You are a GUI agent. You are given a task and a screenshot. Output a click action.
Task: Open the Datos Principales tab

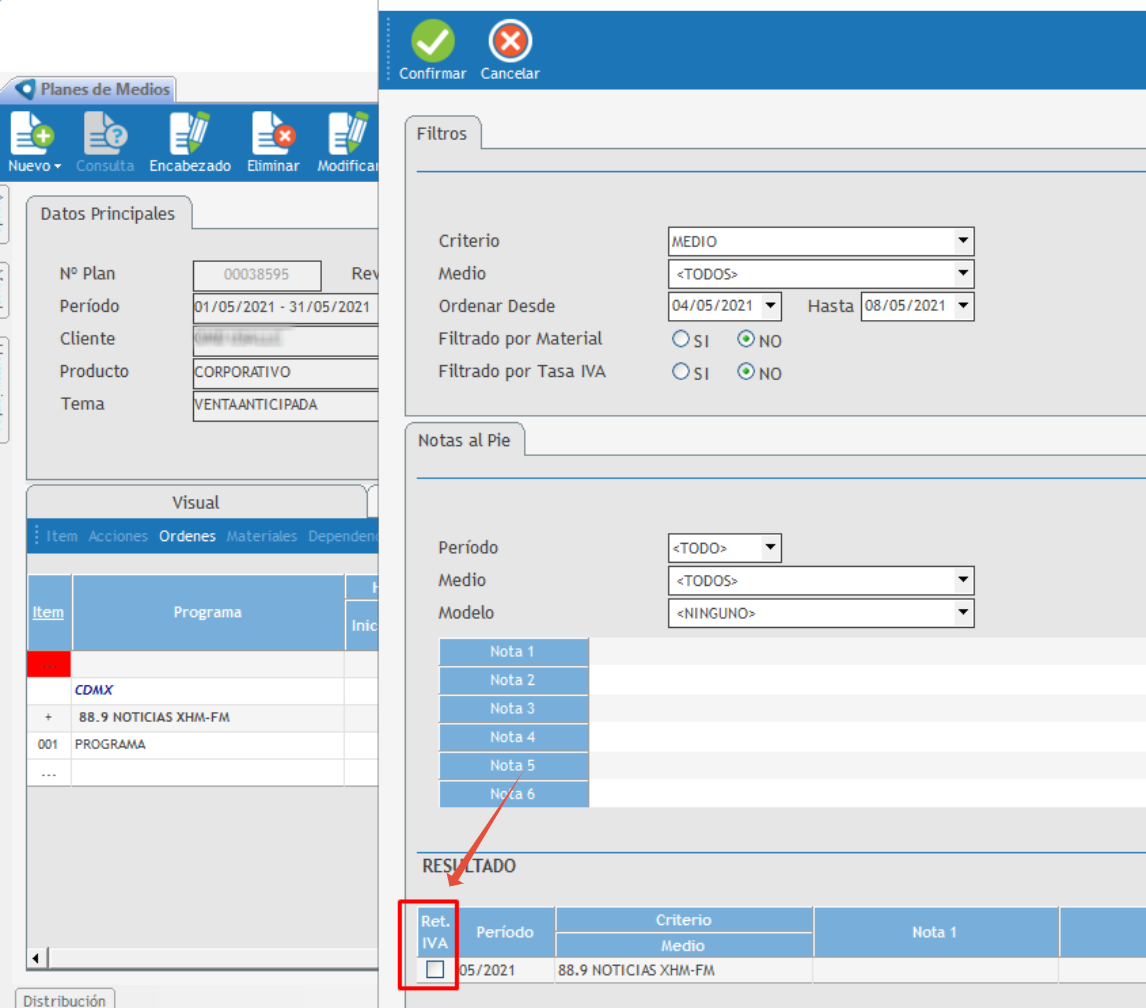108,213
